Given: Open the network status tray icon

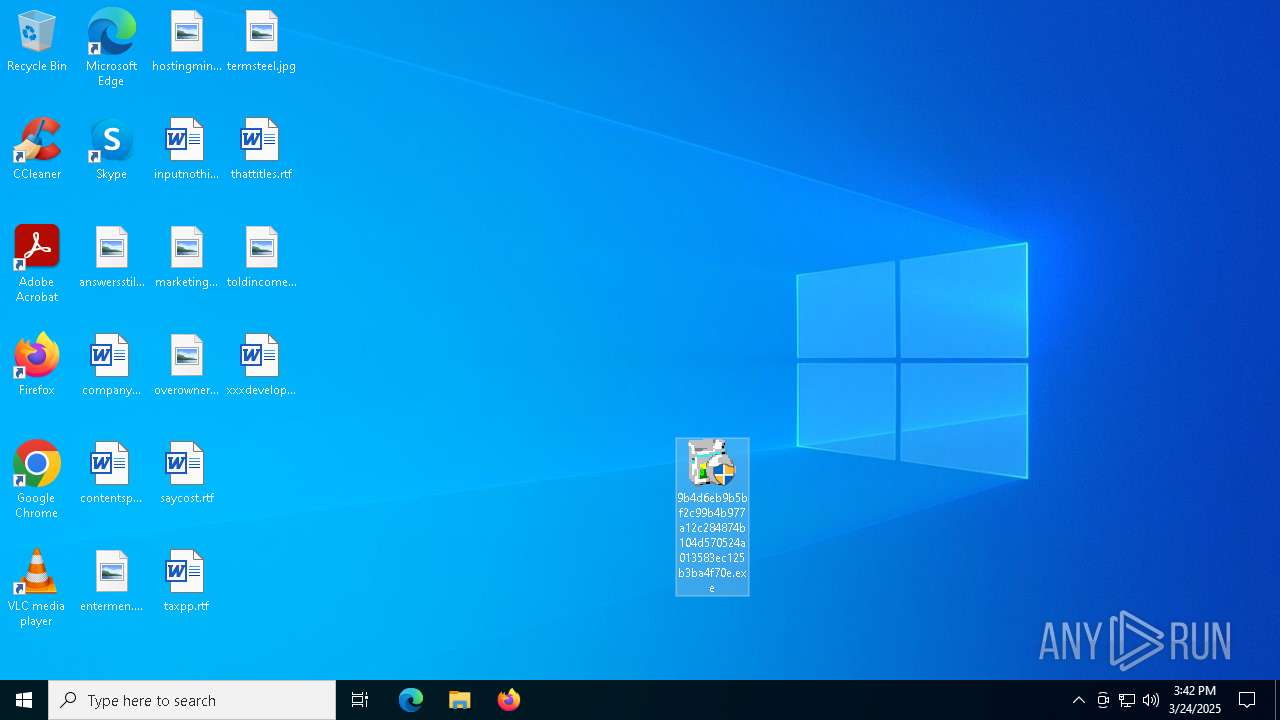Looking at the screenshot, I should point(1126,700).
